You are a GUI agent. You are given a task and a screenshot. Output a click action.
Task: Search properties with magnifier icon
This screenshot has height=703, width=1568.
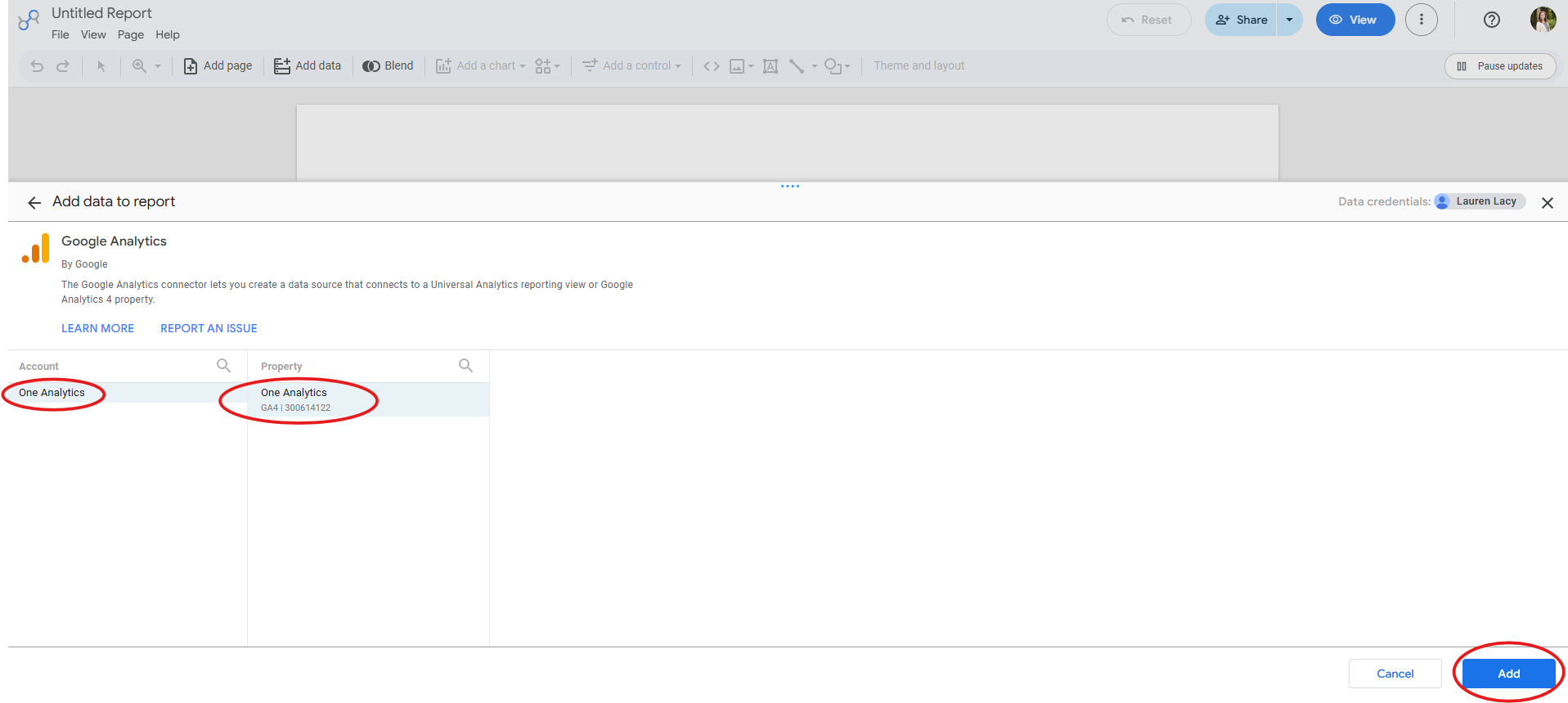click(465, 366)
